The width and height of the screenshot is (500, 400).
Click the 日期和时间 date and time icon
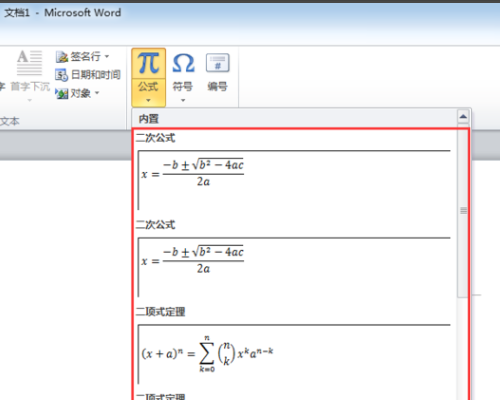coord(62,75)
